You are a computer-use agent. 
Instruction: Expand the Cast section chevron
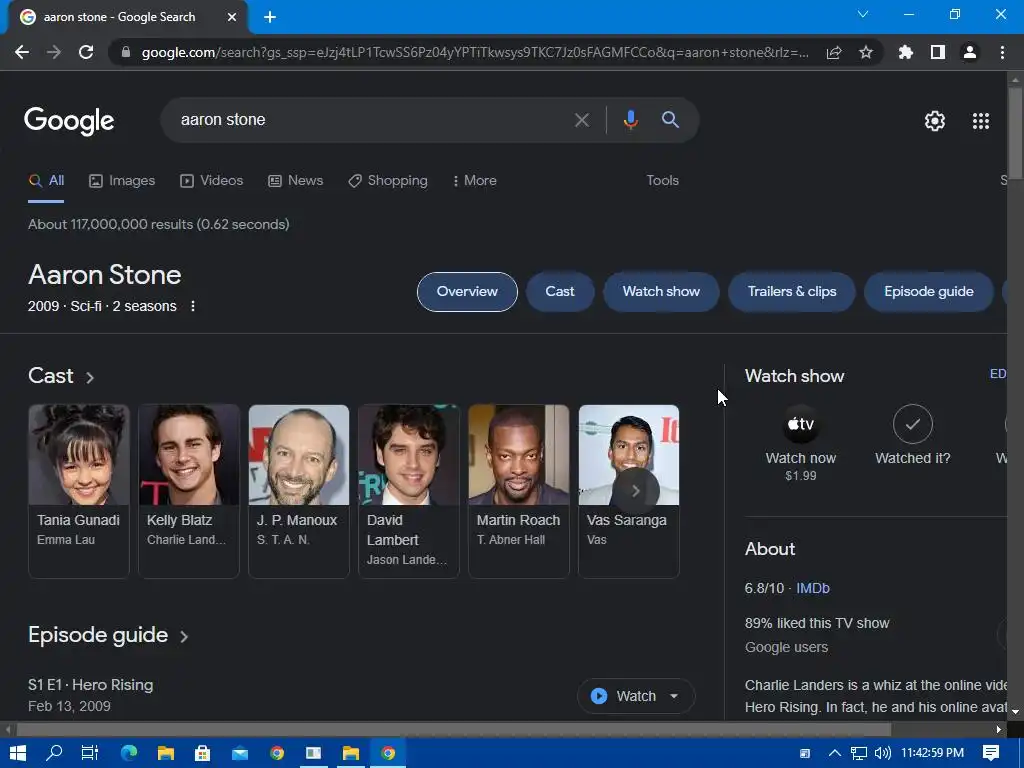pos(90,377)
